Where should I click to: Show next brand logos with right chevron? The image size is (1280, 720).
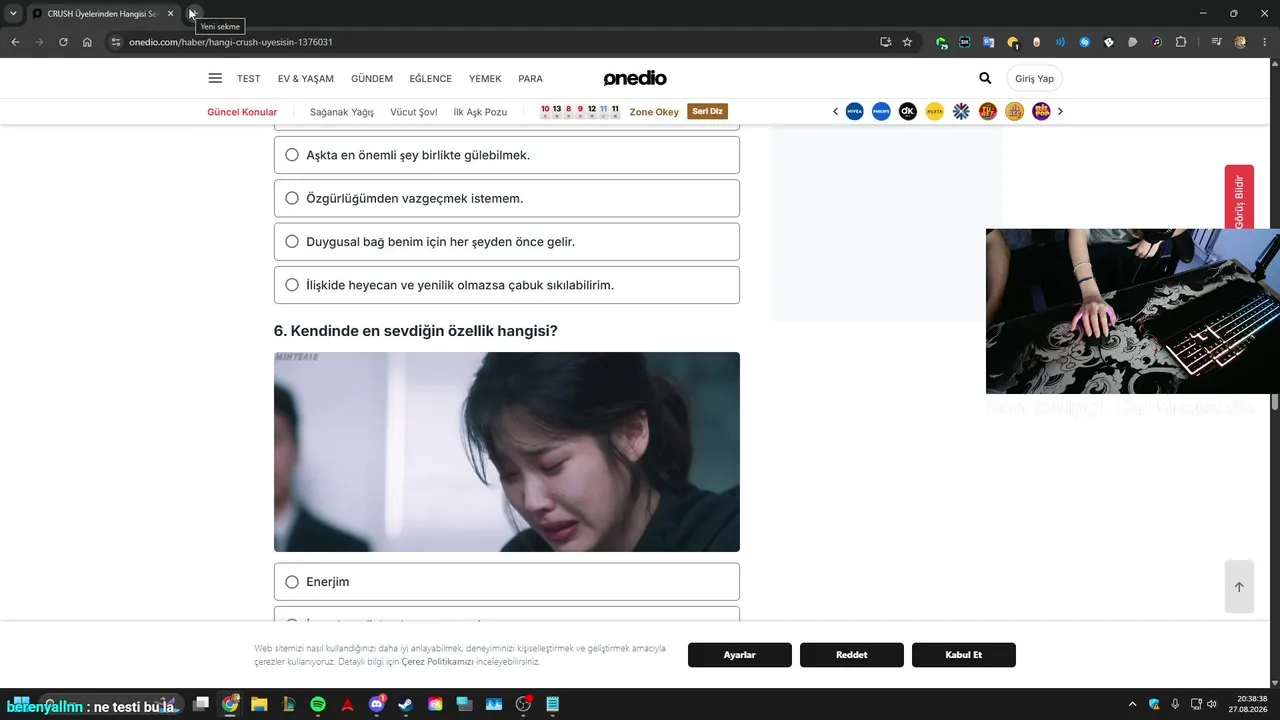pos(1060,112)
